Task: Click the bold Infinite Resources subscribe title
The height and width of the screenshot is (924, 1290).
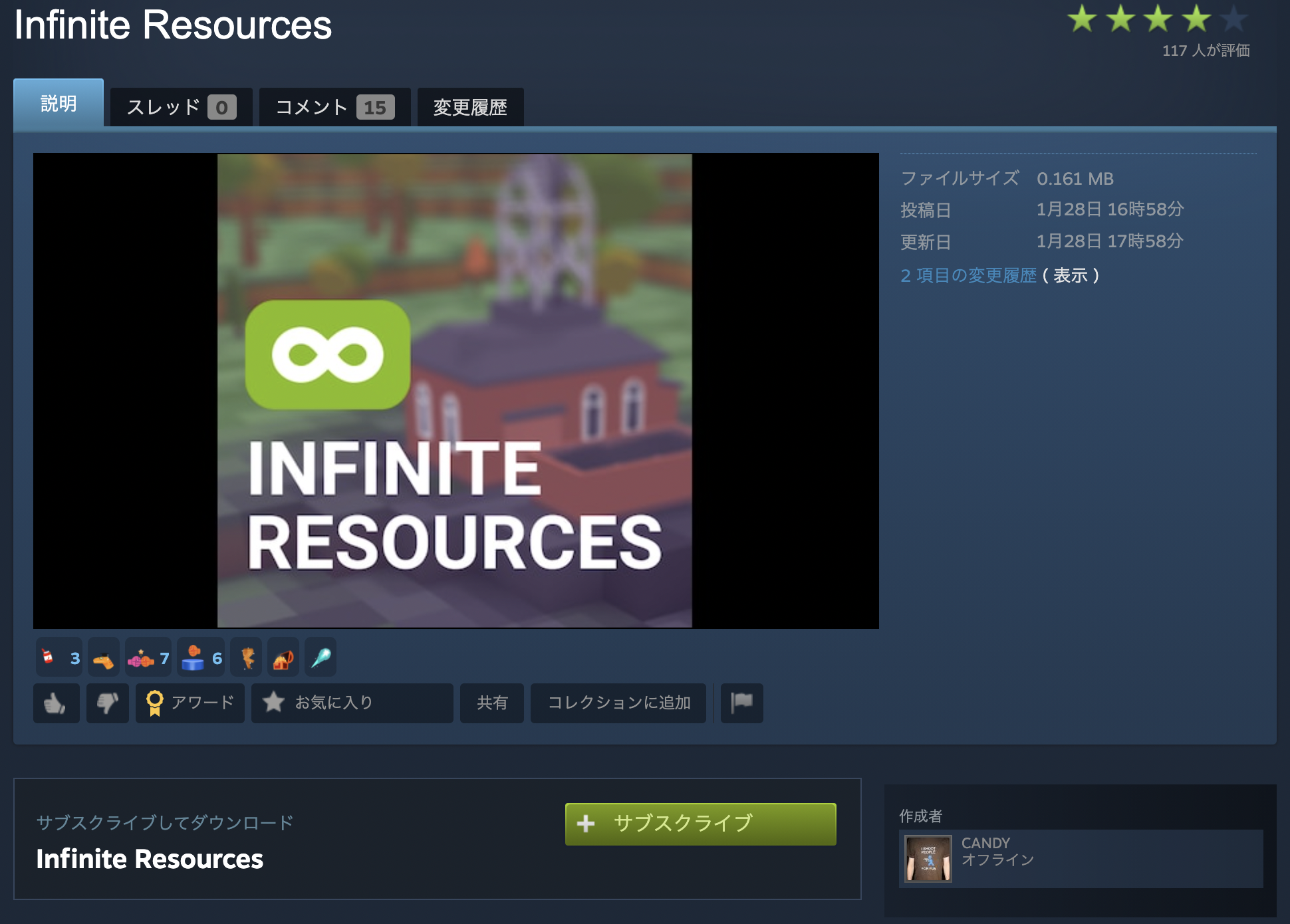Action: (x=150, y=860)
